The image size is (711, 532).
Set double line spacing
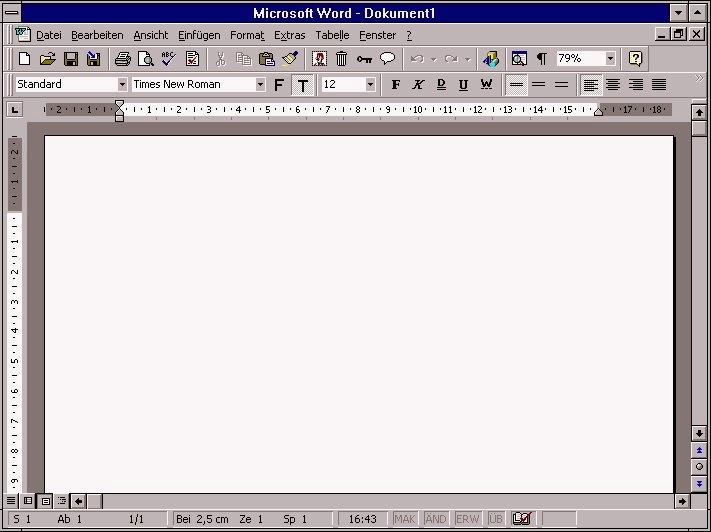561,85
